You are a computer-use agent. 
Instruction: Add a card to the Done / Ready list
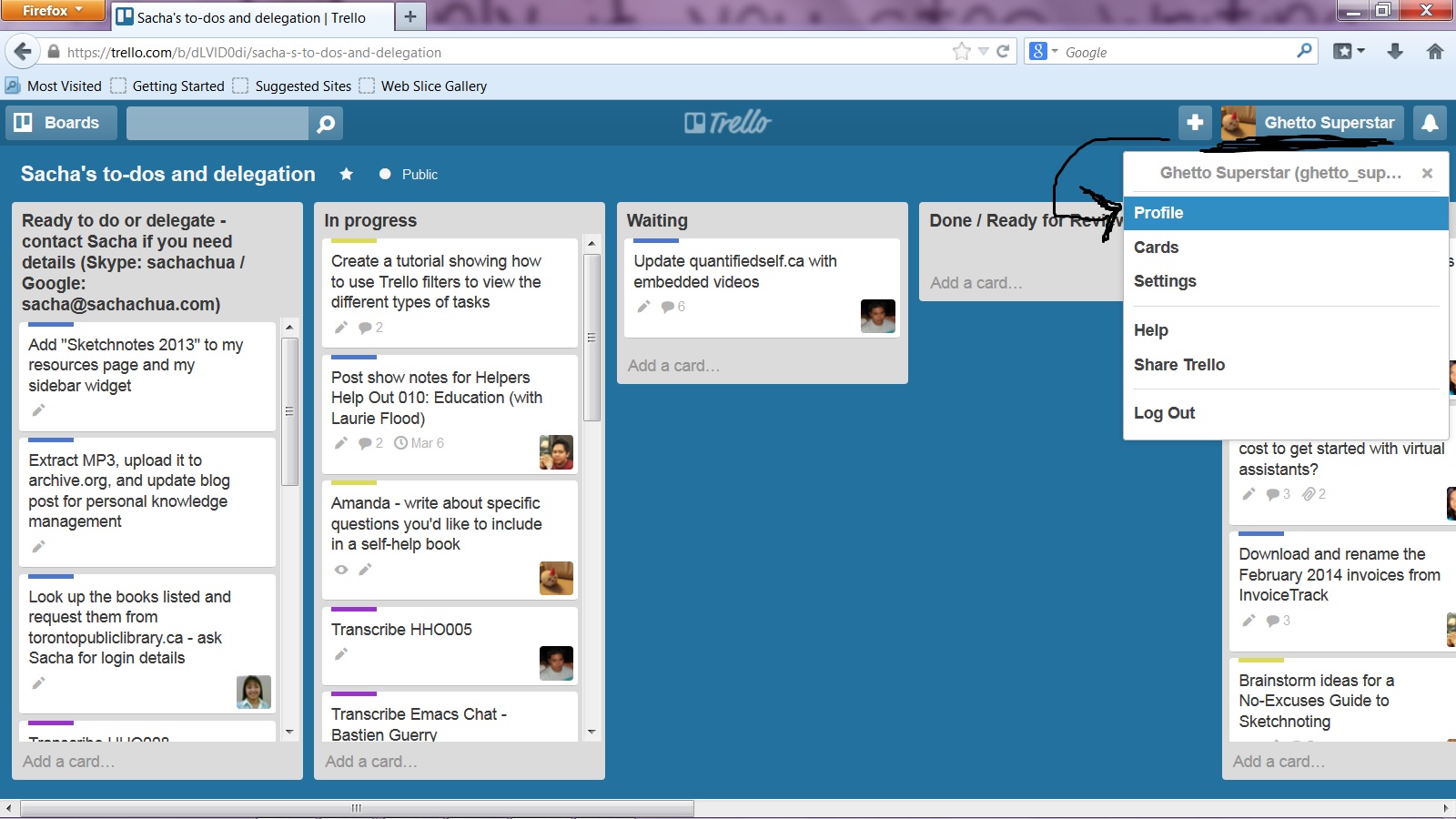pos(976,283)
